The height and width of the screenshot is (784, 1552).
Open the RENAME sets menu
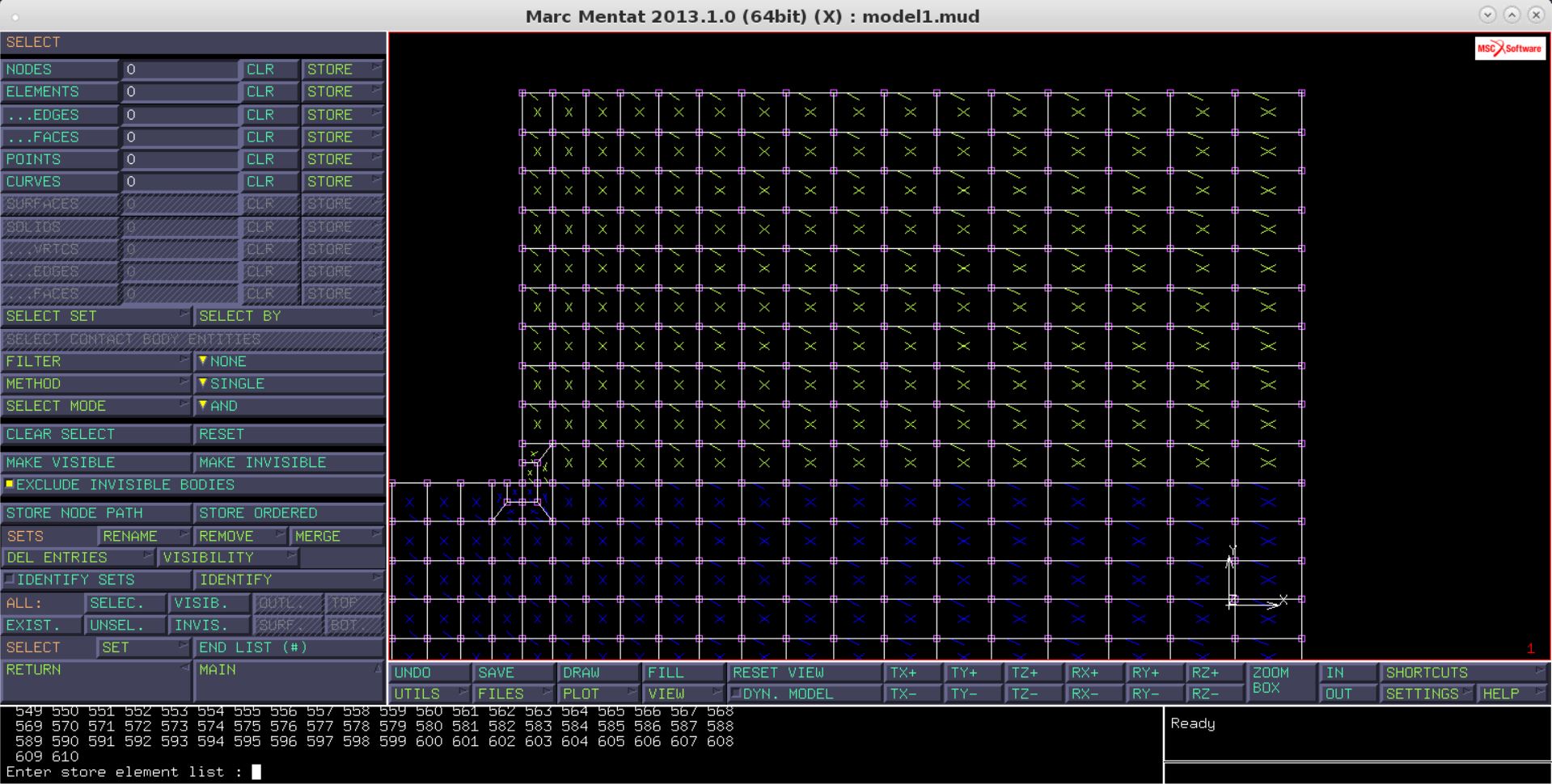[x=143, y=536]
